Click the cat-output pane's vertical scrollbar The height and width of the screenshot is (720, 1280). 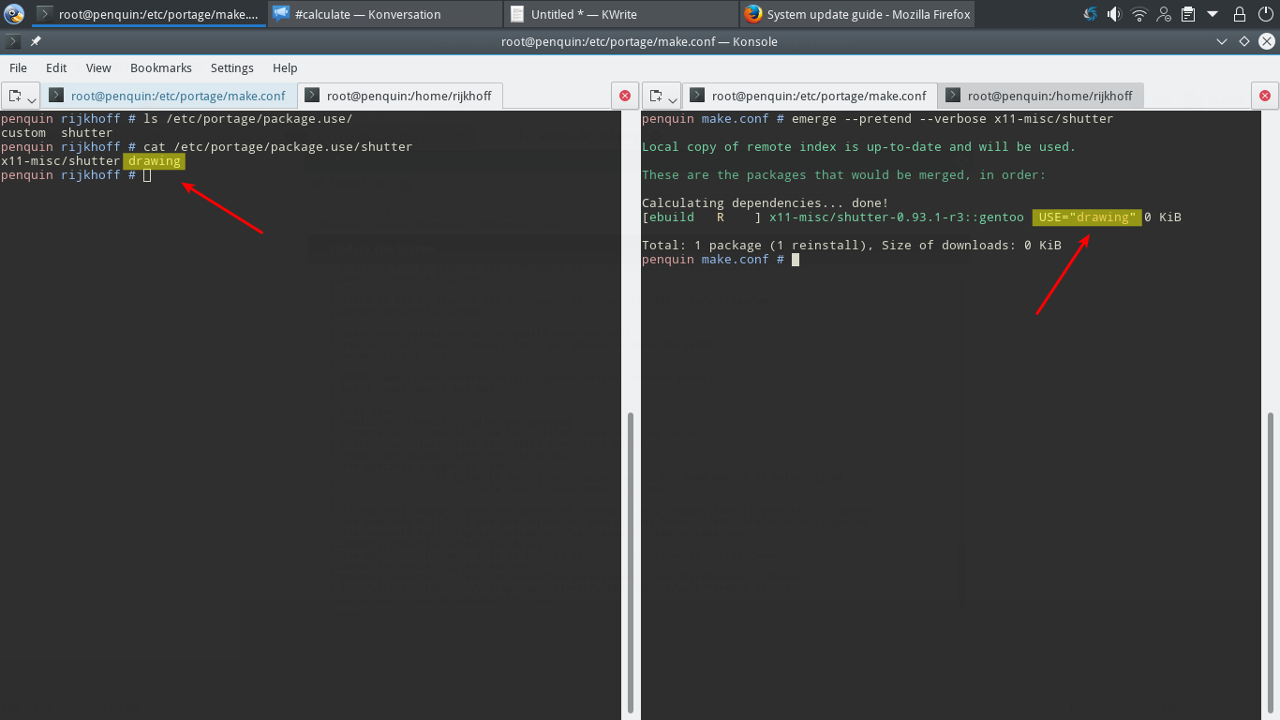630,563
